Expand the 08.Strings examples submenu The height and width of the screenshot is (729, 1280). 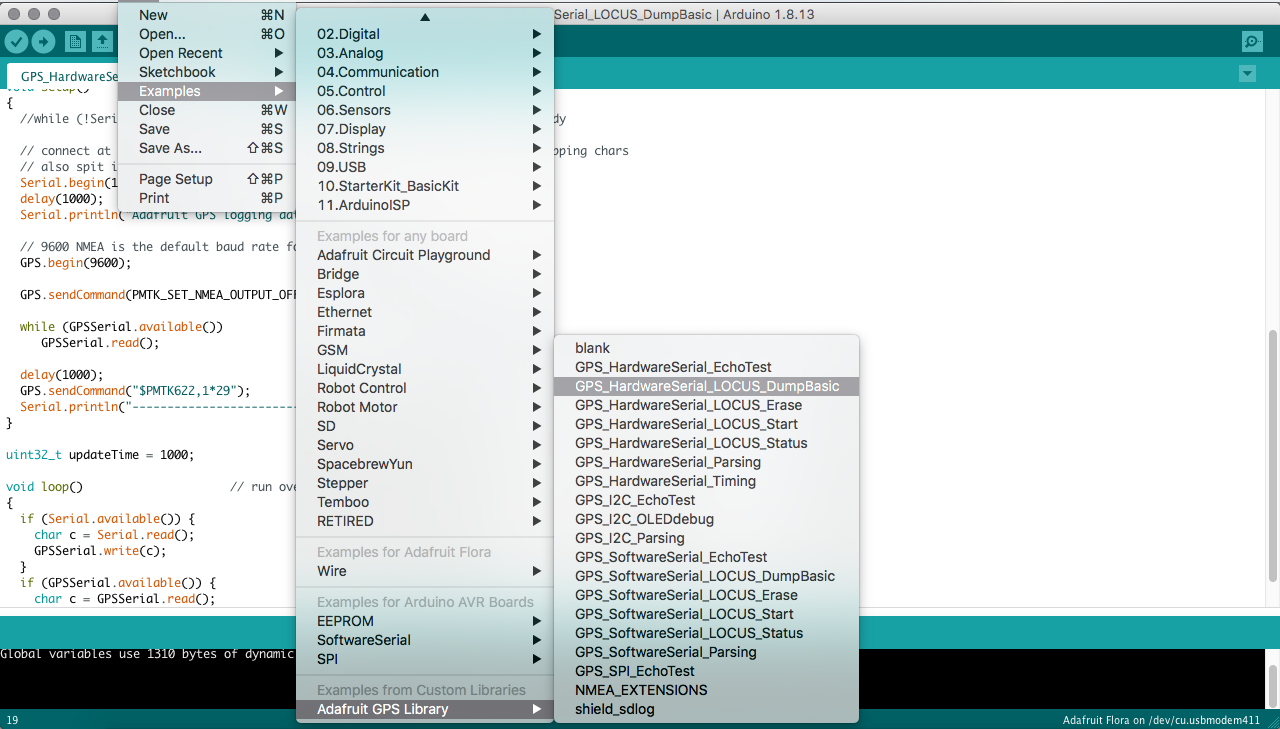coord(425,148)
